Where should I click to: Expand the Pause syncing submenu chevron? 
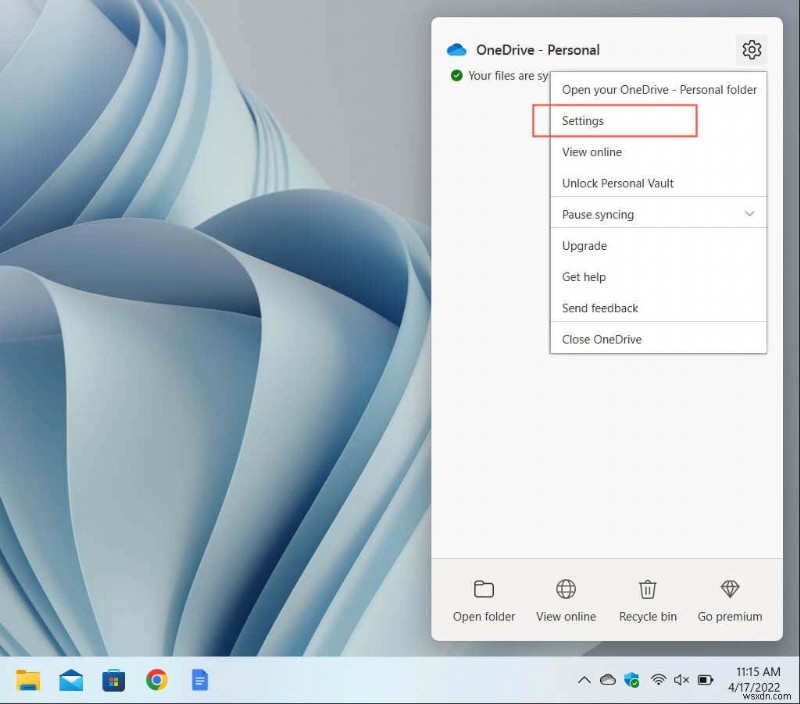coord(749,213)
